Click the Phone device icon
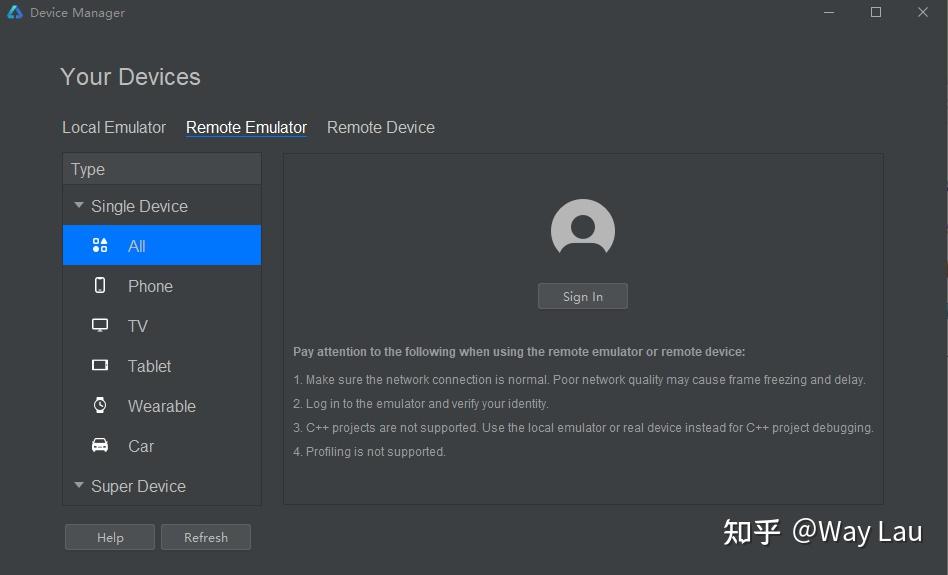The image size is (948, 575). 100,286
